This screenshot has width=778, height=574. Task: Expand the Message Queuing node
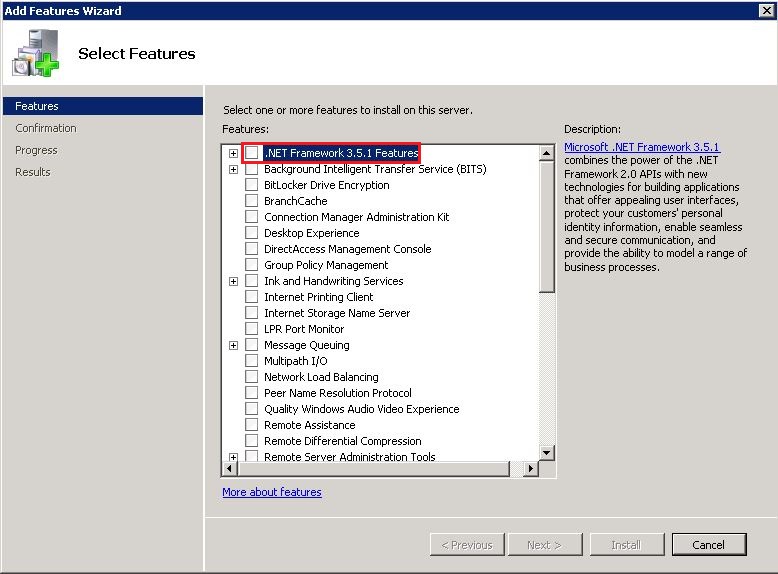click(233, 345)
